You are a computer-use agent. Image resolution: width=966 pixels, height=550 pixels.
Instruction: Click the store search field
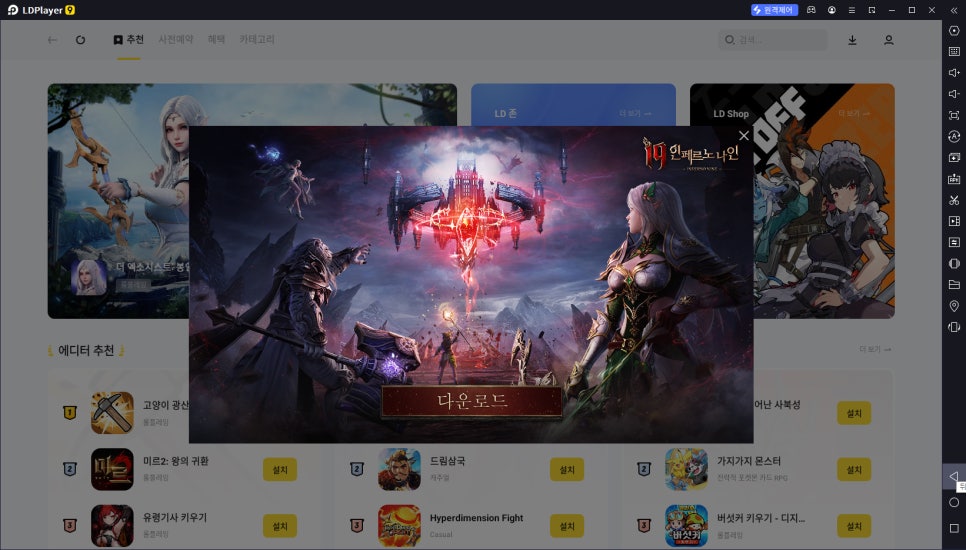click(773, 40)
